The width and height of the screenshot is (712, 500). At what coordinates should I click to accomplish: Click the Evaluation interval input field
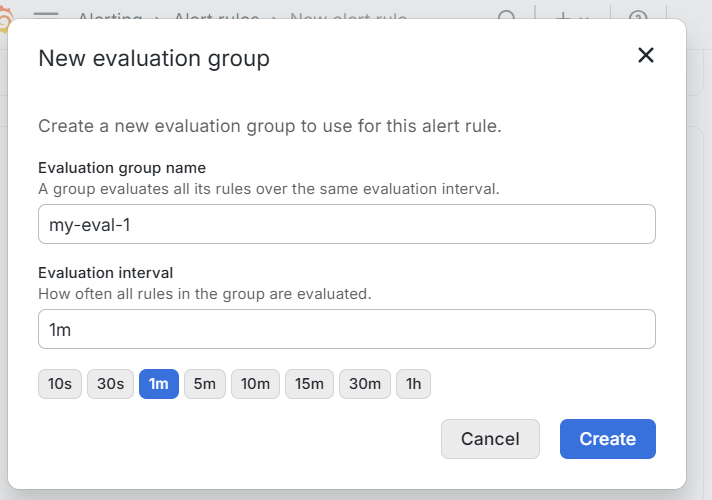pyautogui.click(x=347, y=329)
